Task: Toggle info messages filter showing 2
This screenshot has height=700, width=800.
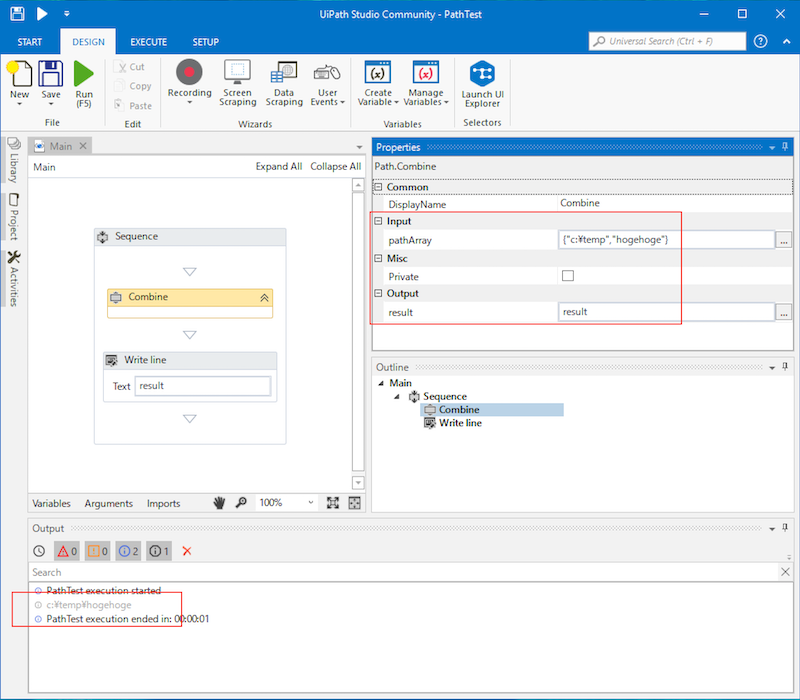Action: pyautogui.click(x=128, y=551)
